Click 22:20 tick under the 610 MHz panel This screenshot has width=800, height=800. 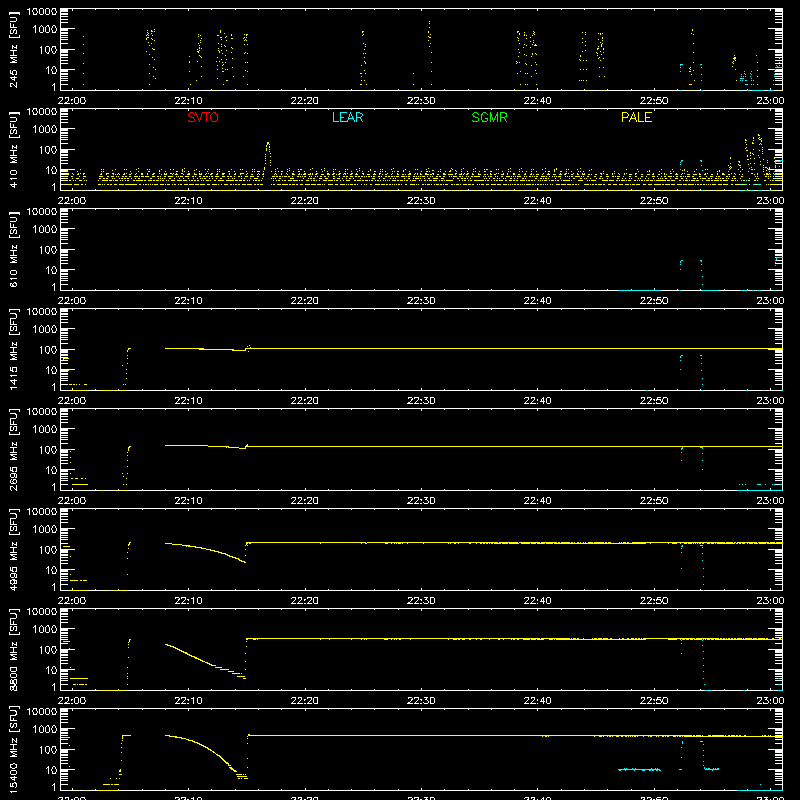pos(305,301)
